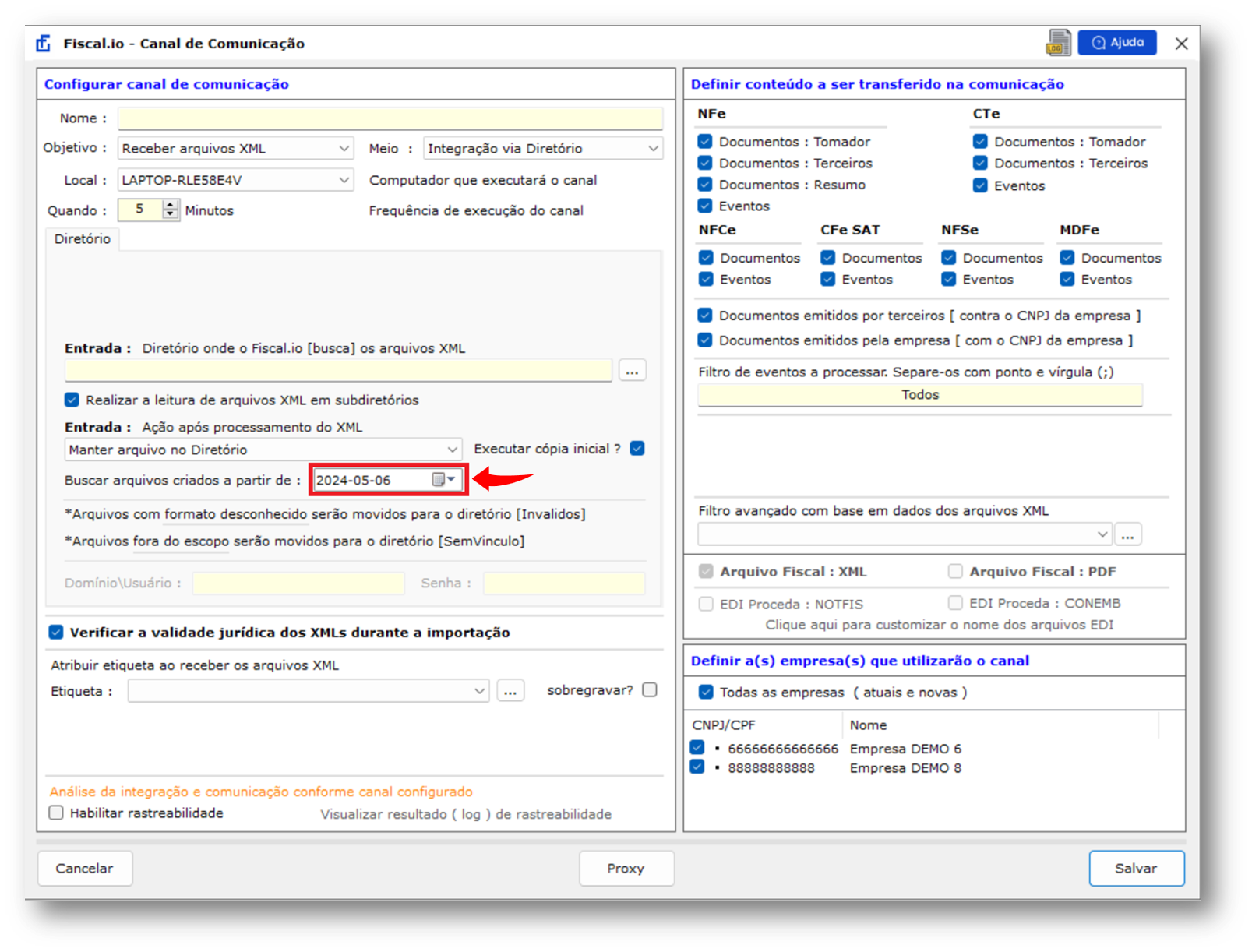Enable Habilitar rastreabilidade checkbox
Screen dimensions: 1252x952
[x=56, y=813]
